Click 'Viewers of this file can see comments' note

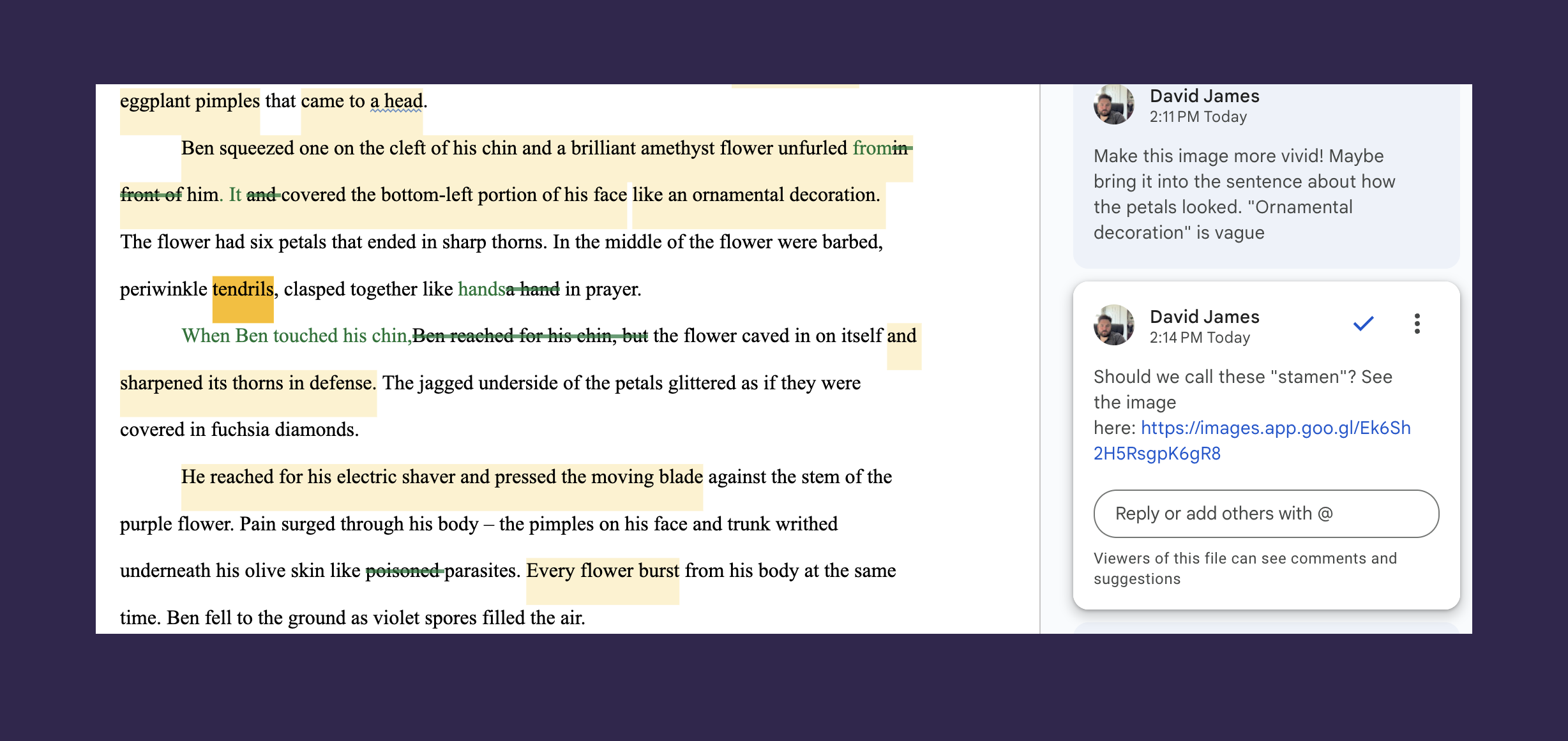(1245, 569)
